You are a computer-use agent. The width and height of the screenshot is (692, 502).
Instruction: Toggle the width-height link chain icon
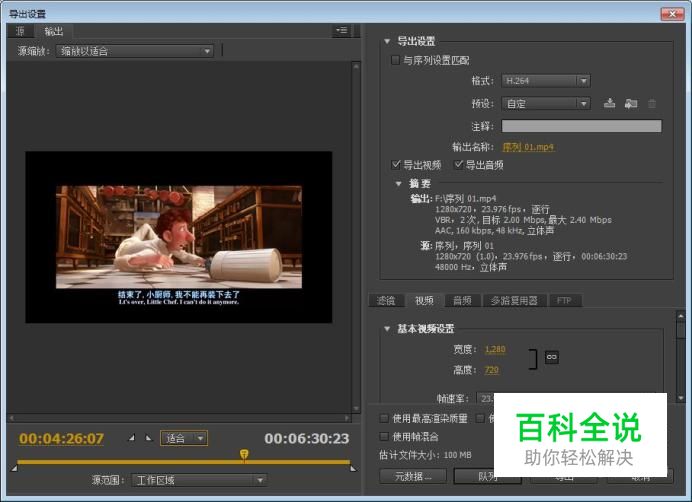pos(552,357)
